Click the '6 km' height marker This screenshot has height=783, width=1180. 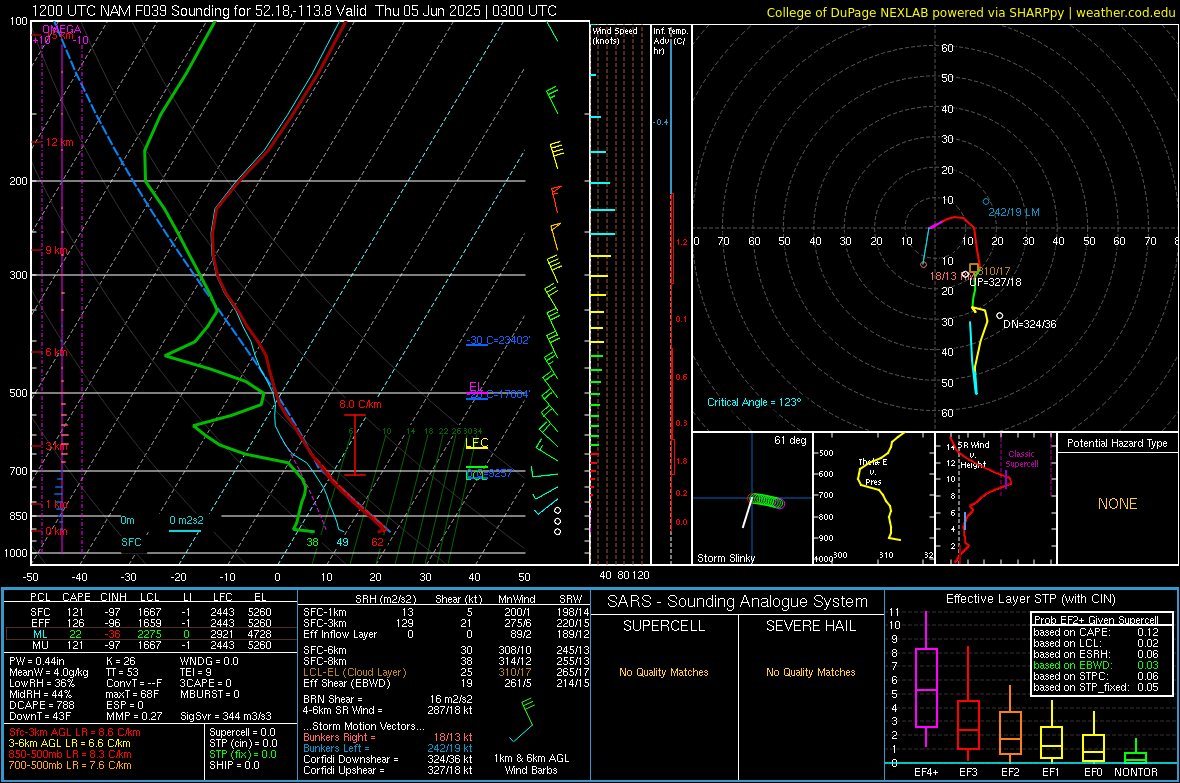pos(56,352)
